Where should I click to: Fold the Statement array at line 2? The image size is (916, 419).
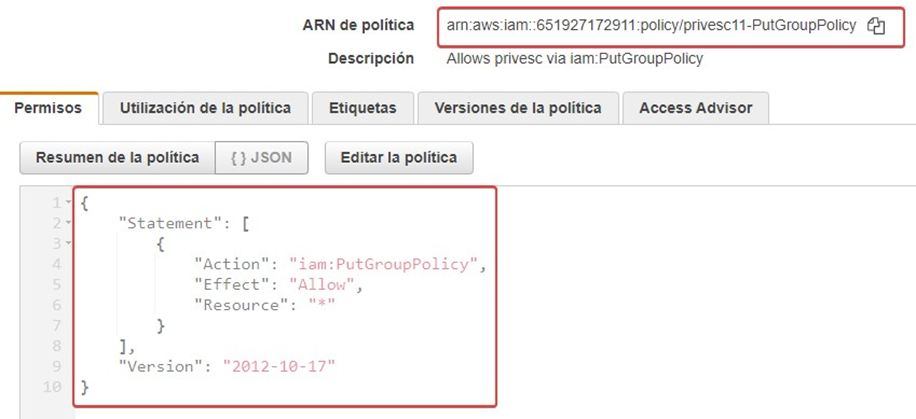pos(67,223)
